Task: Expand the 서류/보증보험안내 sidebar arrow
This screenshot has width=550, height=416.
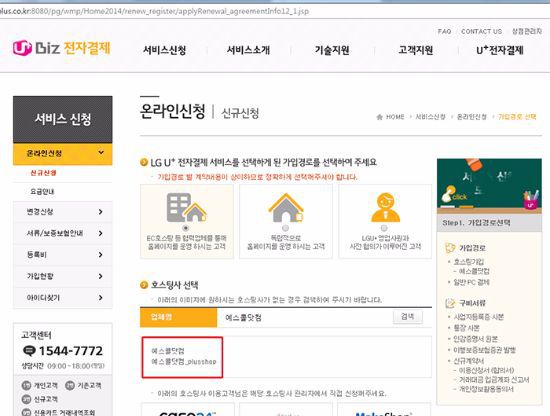Action: pos(101,233)
